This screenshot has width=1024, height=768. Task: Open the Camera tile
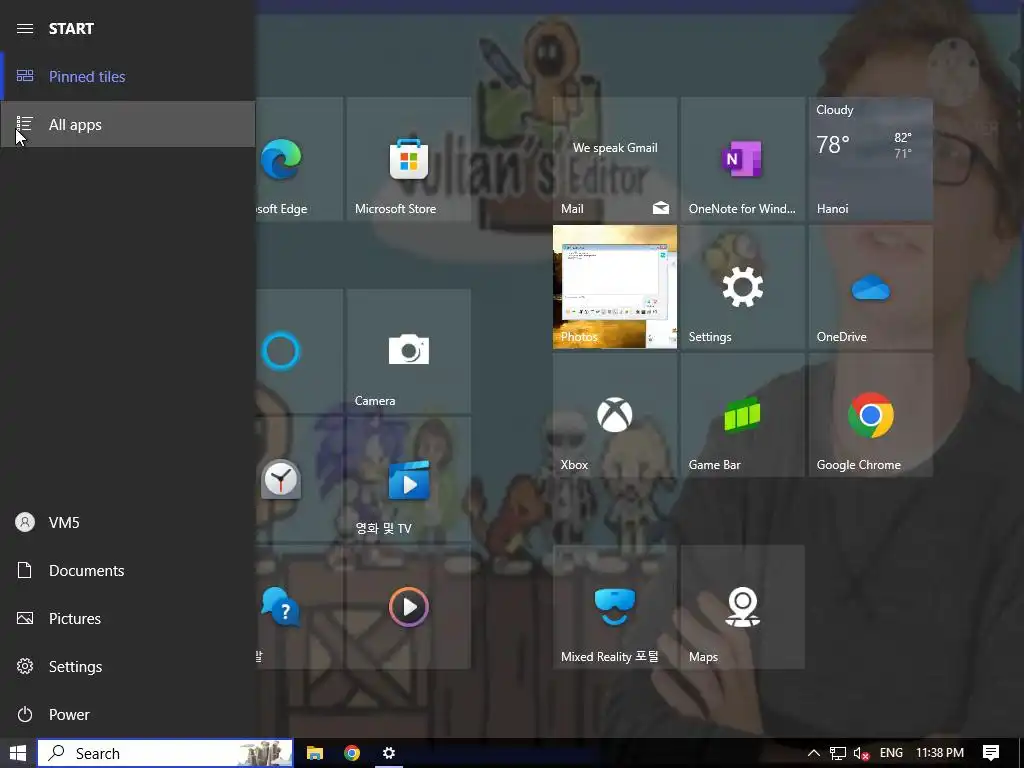tap(409, 351)
